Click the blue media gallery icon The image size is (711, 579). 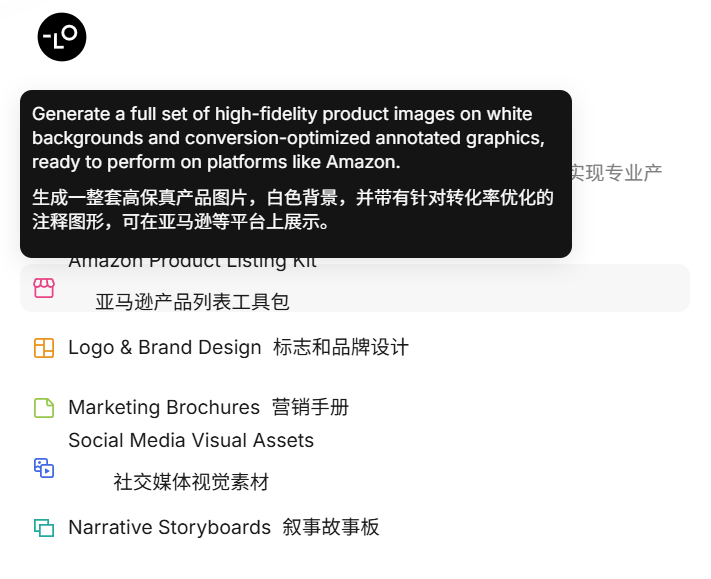pos(44,467)
